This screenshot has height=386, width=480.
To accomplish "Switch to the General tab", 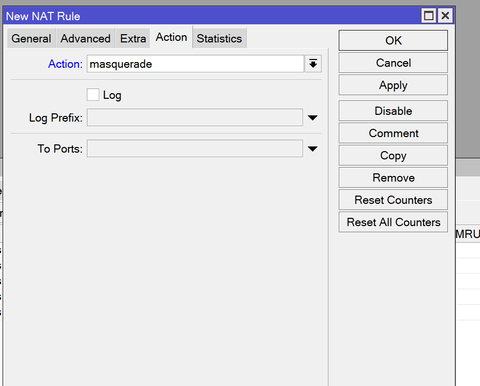I will (31, 39).
